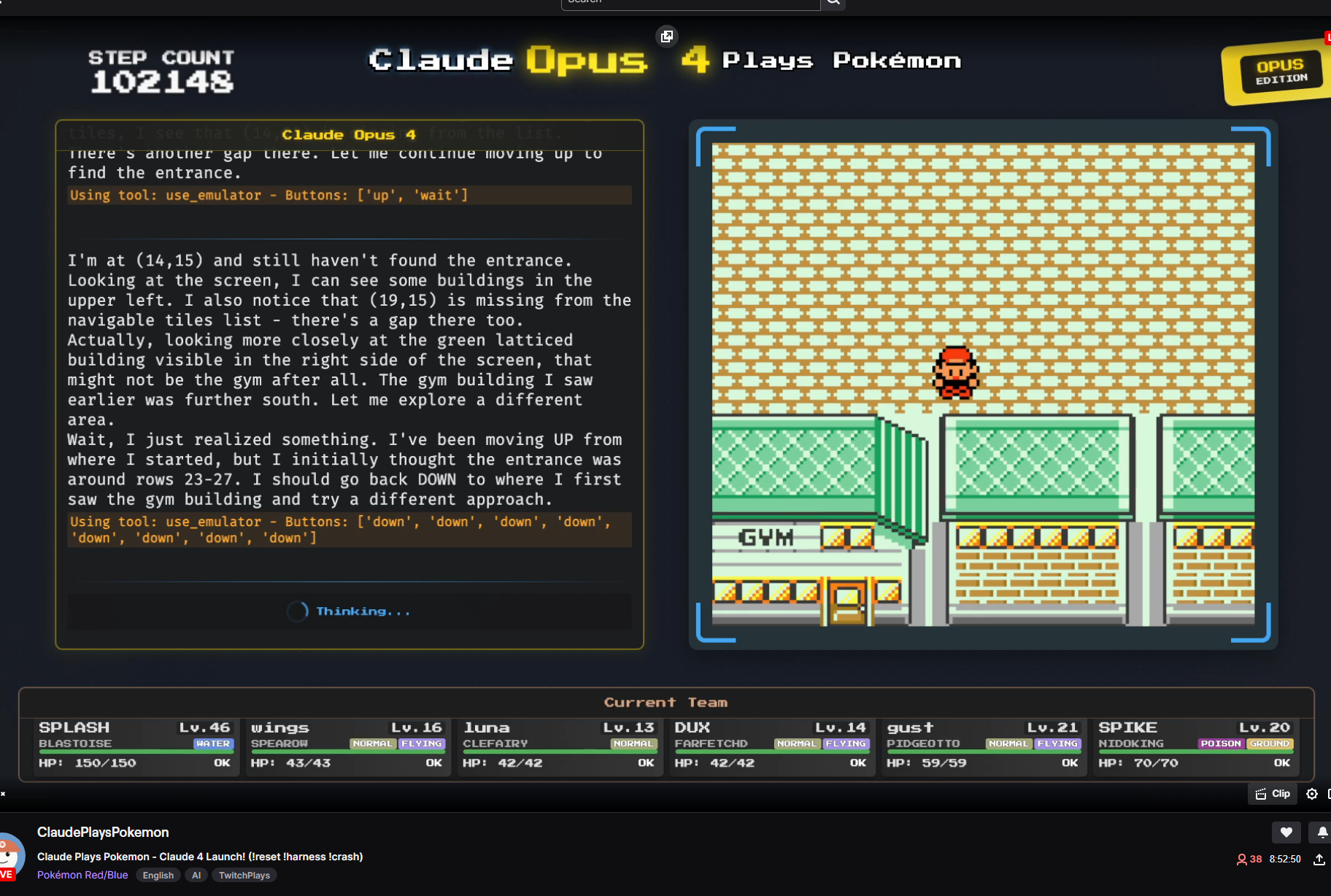Click the channel avatar image
The width and height of the screenshot is (1331, 896).
point(10,856)
